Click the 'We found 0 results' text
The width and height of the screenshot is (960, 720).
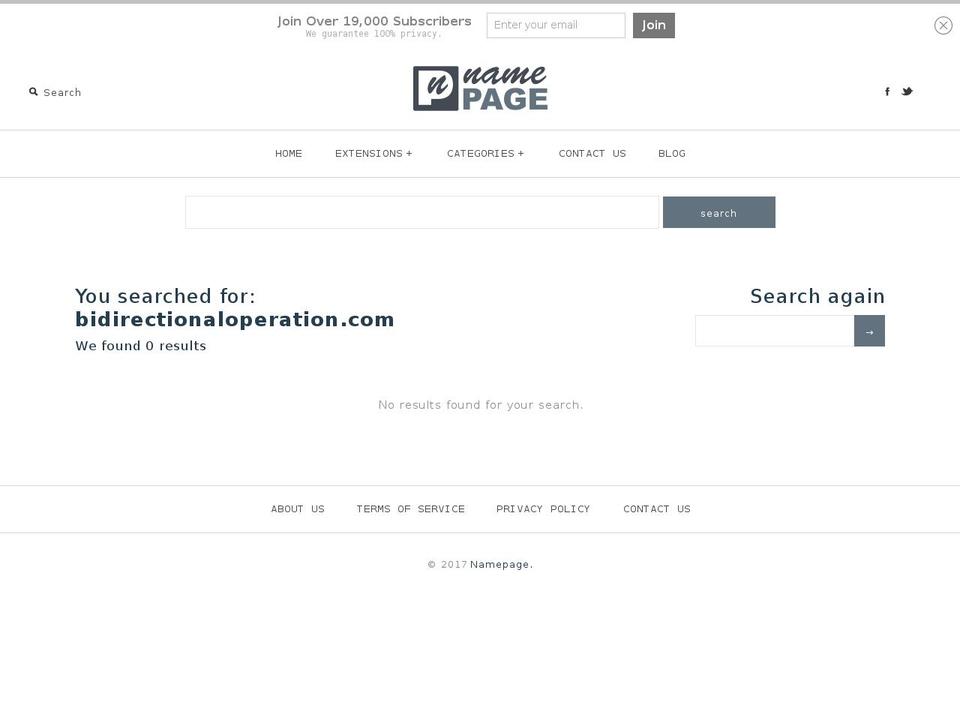141,346
